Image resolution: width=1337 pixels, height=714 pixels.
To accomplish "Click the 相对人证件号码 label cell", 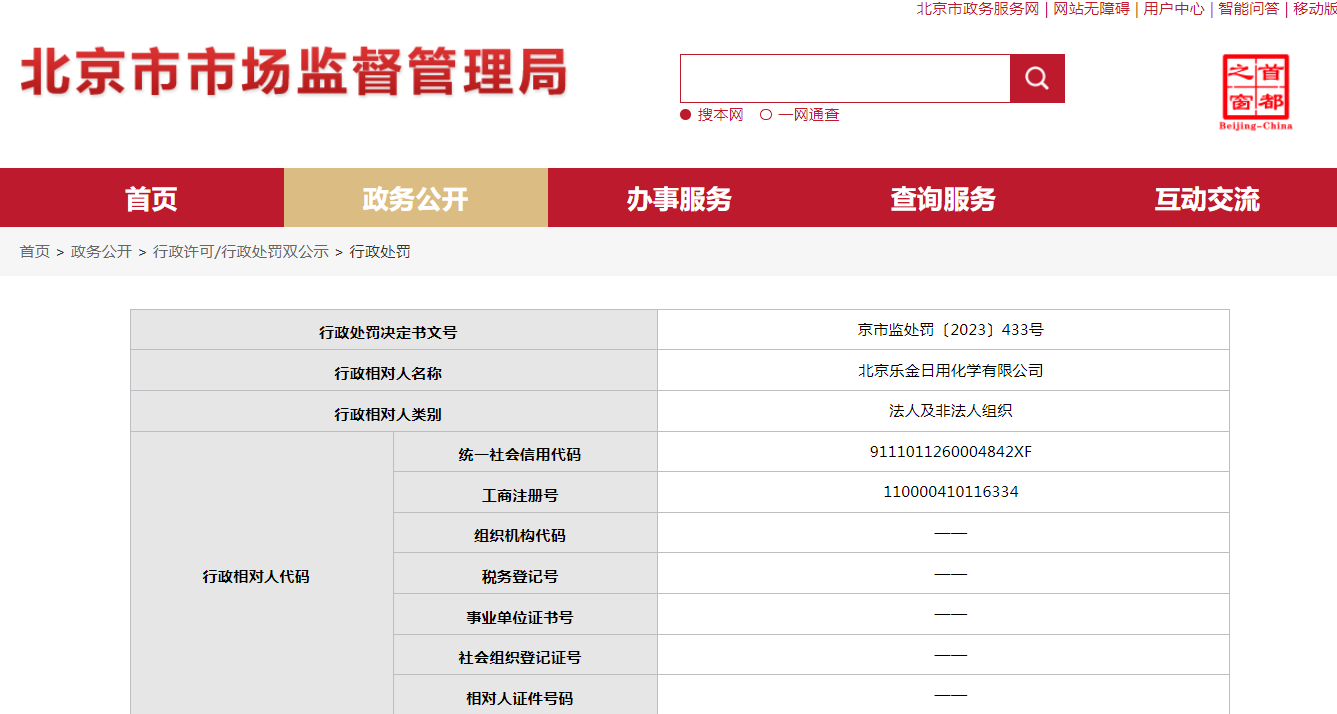I will tap(525, 696).
